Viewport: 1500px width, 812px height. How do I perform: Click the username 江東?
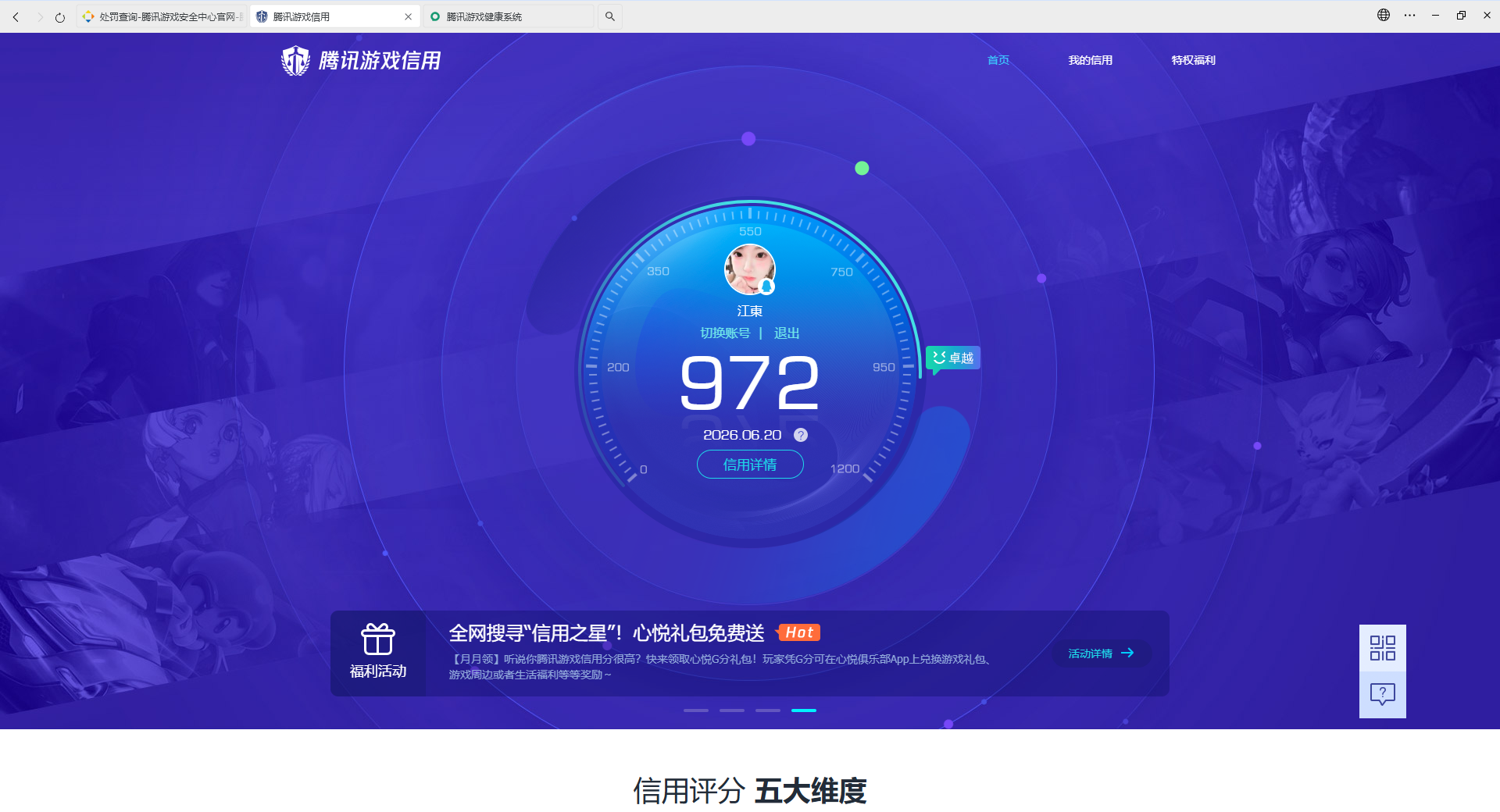[750, 311]
